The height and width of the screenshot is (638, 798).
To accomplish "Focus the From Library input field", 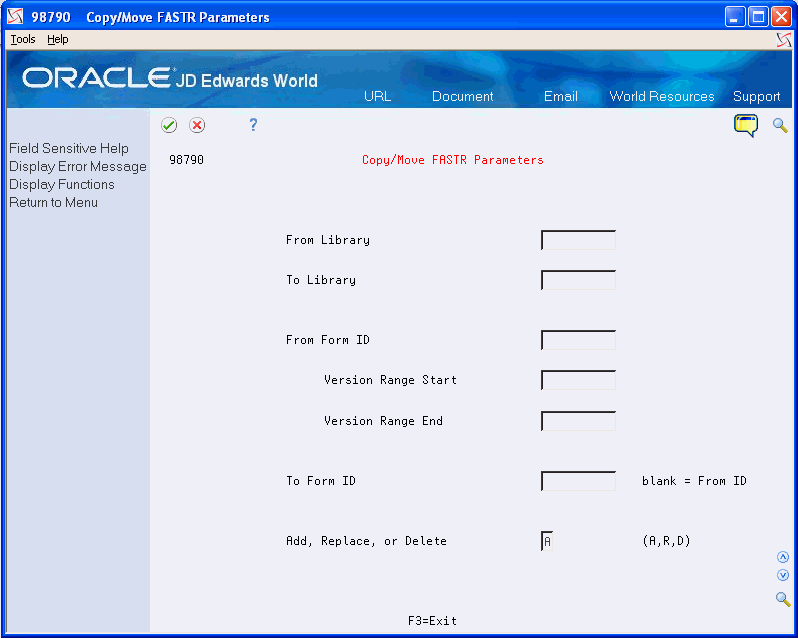I will 578,240.
